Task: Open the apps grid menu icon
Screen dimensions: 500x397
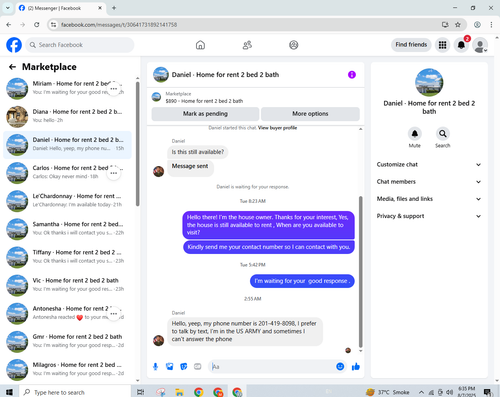Action: (442, 45)
